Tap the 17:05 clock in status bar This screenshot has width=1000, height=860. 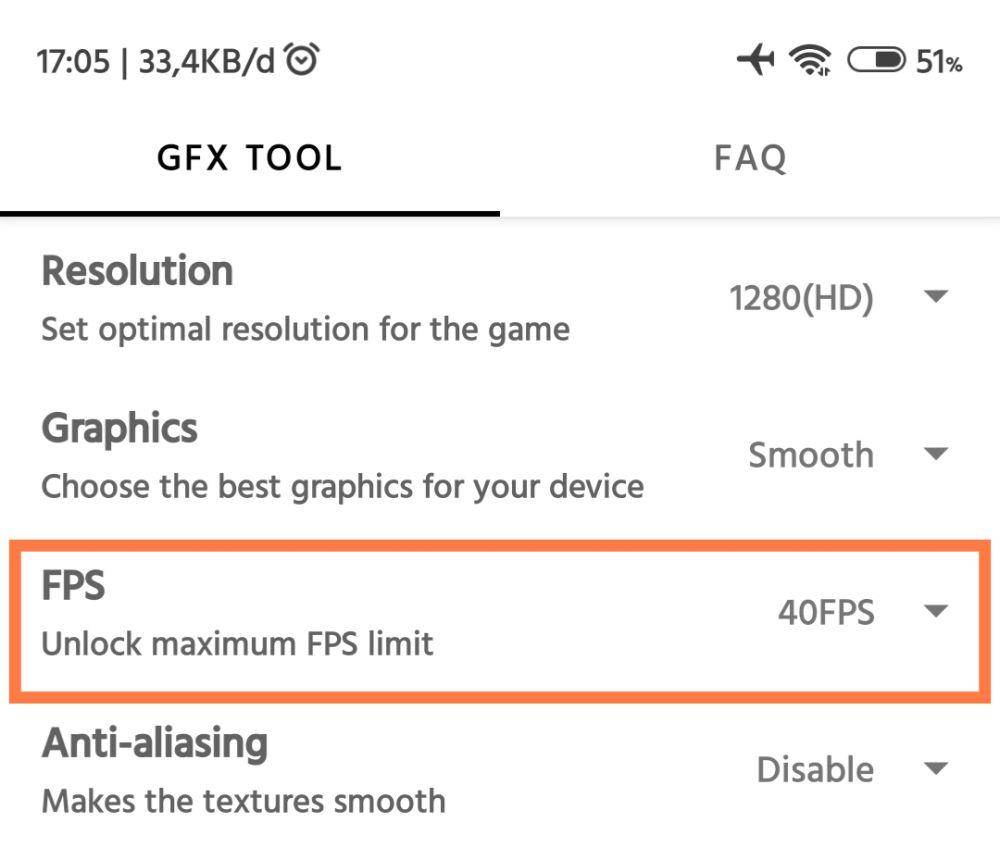pyautogui.click(x=73, y=62)
